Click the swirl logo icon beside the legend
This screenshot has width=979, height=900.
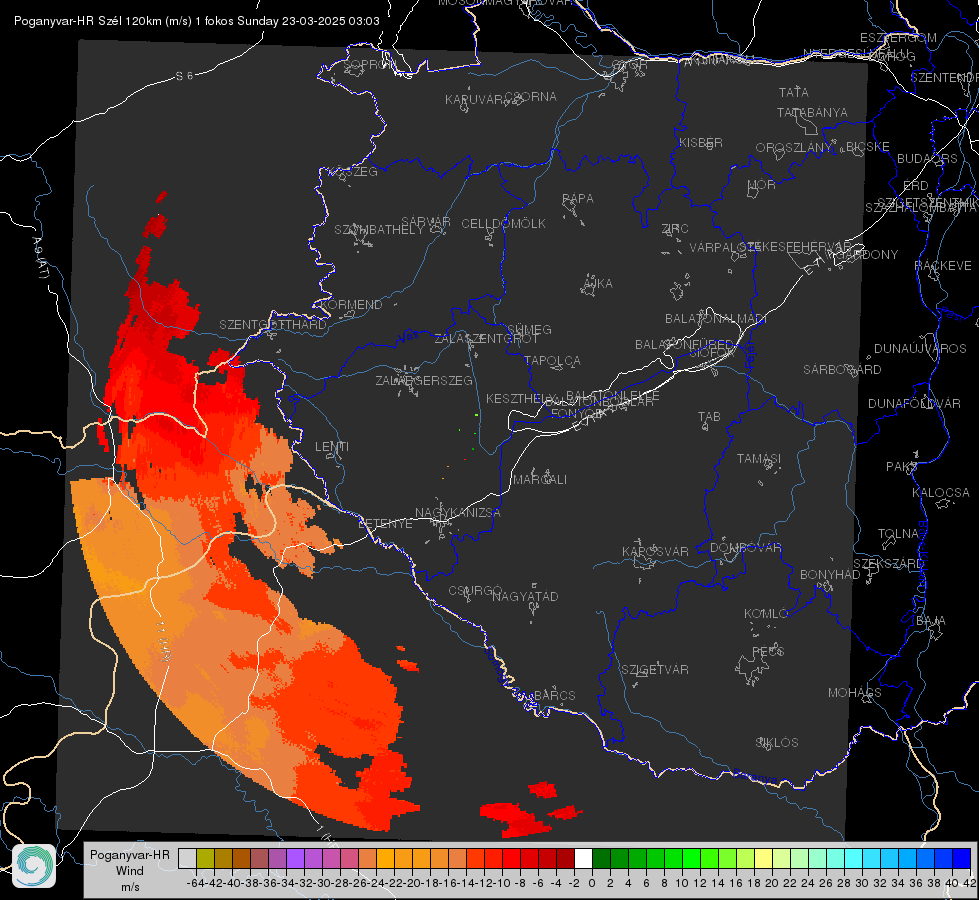[34, 866]
